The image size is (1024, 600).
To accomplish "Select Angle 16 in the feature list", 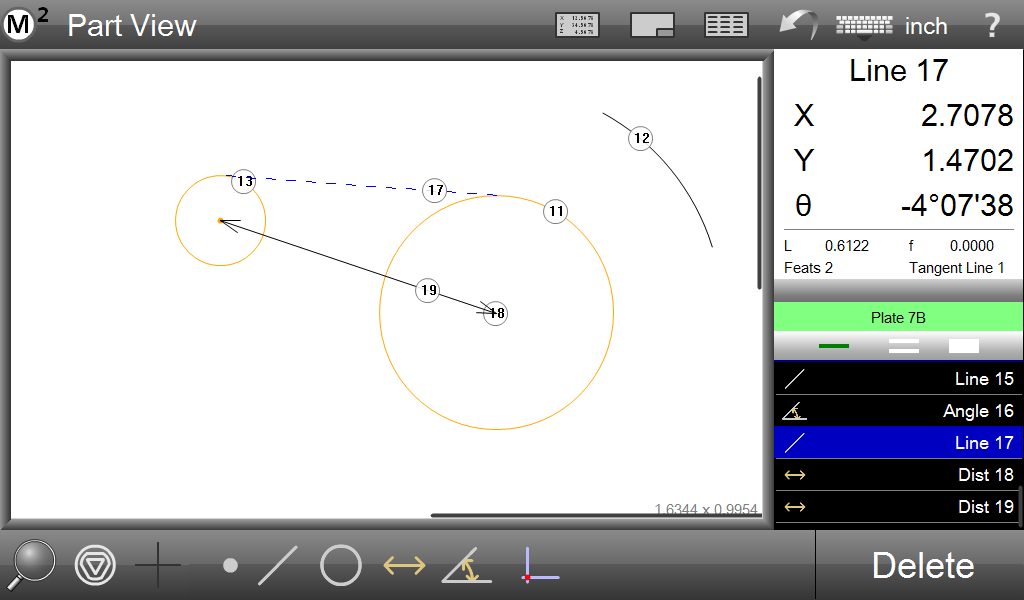I will click(x=898, y=411).
